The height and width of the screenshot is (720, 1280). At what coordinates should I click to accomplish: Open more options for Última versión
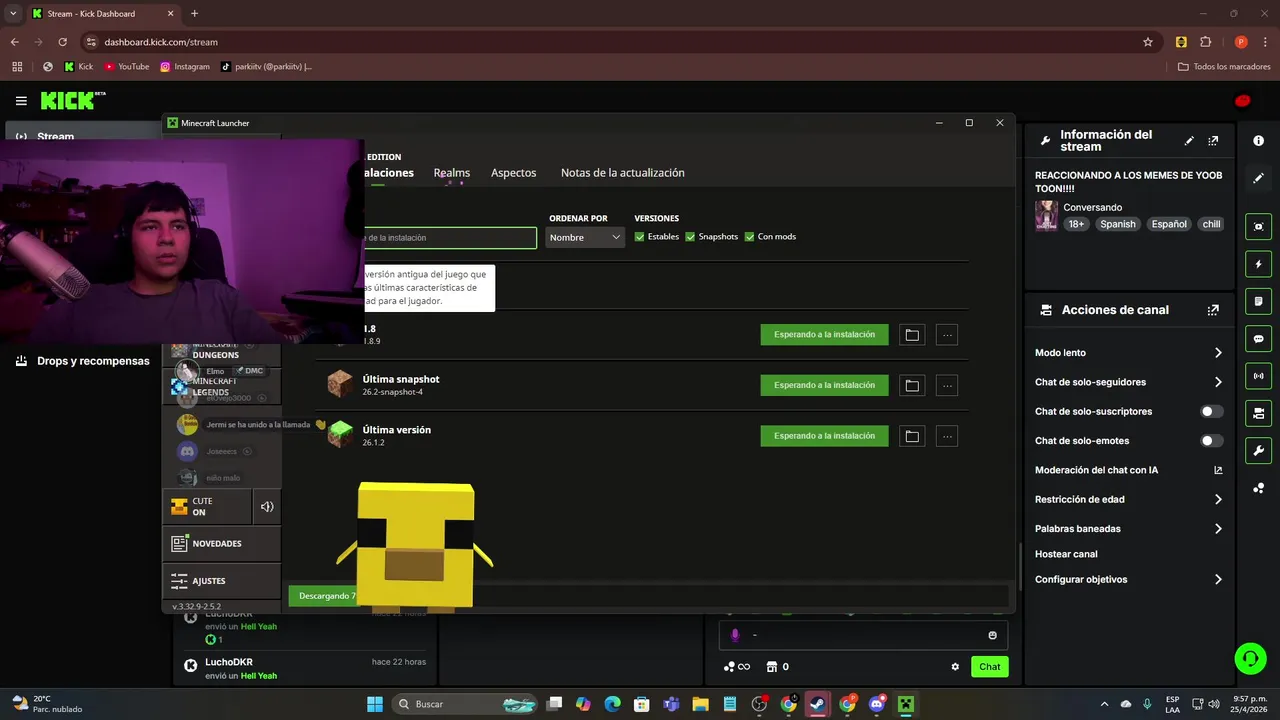947,436
